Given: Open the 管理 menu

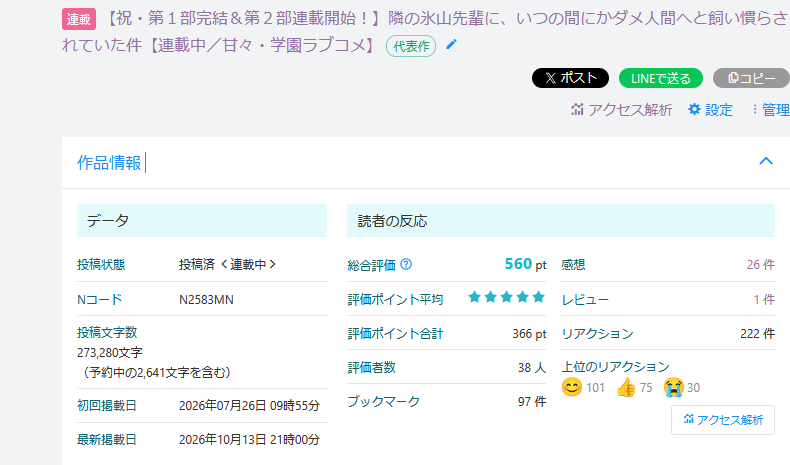Looking at the screenshot, I should [771, 110].
